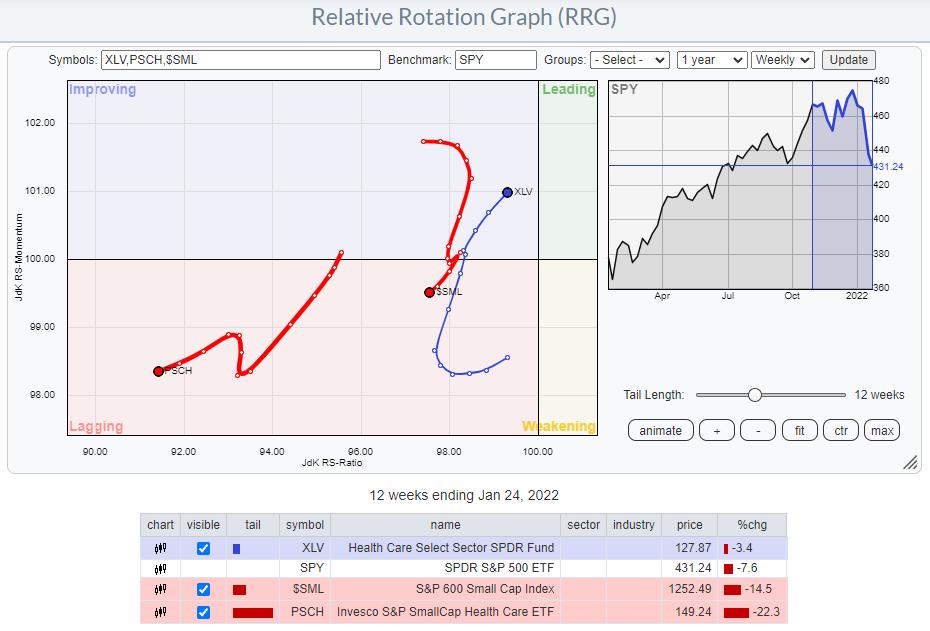930x631 pixels.
Task: Click the Invesco S&P SmallCap Health Care ETF name
Action: click(x=445, y=612)
